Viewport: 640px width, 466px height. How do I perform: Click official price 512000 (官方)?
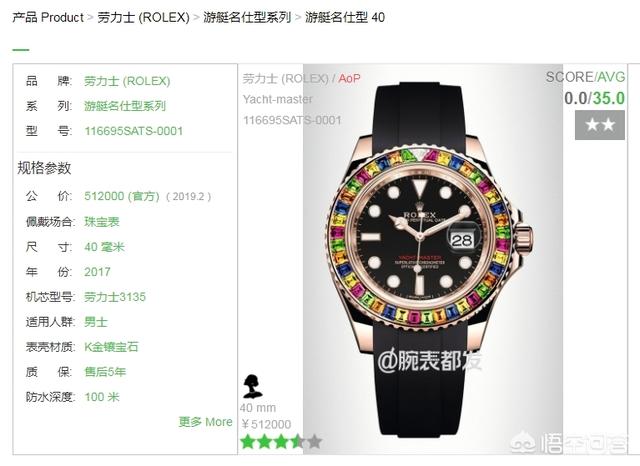tap(122, 196)
